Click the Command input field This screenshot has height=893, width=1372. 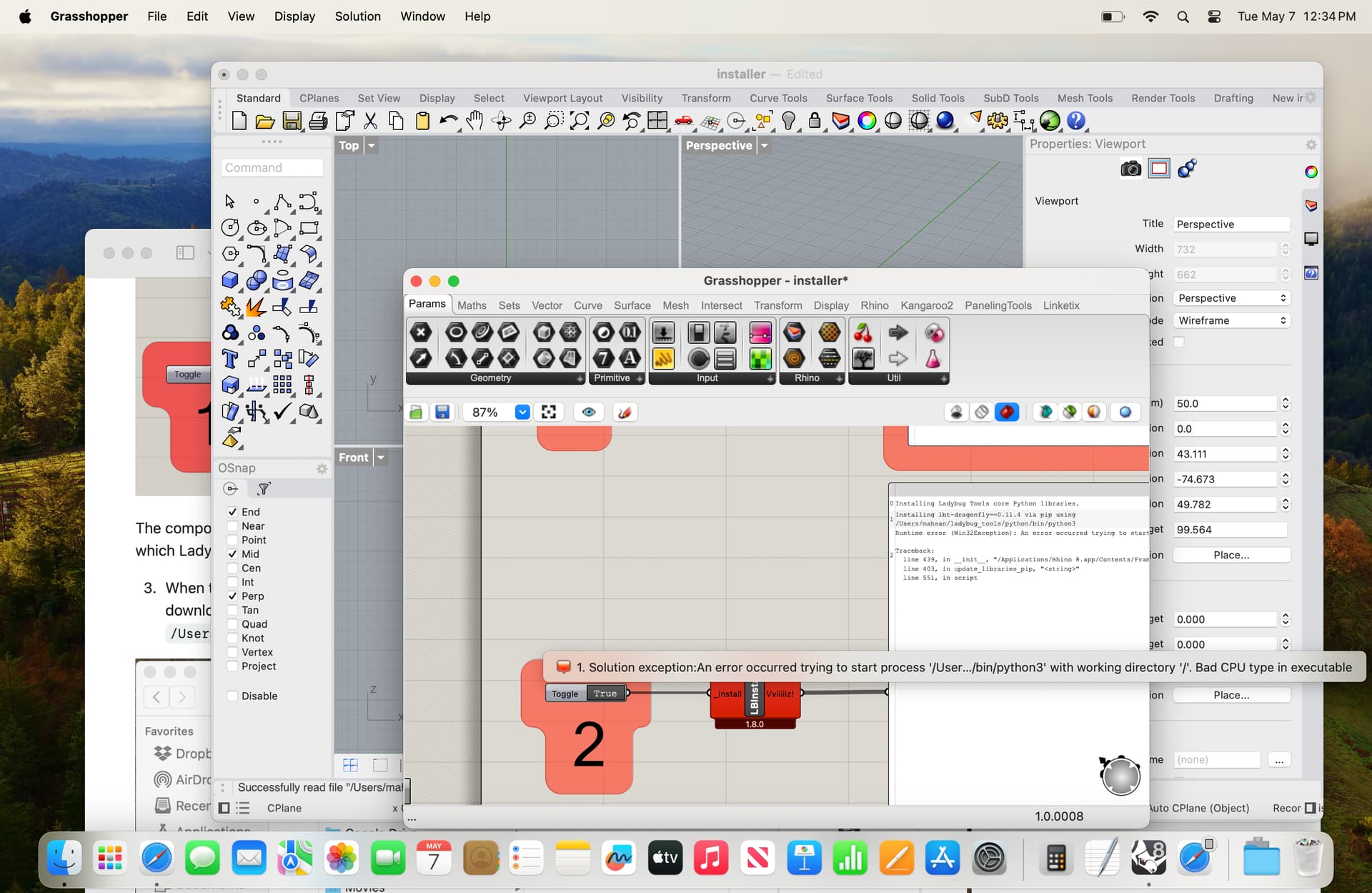tap(272, 167)
